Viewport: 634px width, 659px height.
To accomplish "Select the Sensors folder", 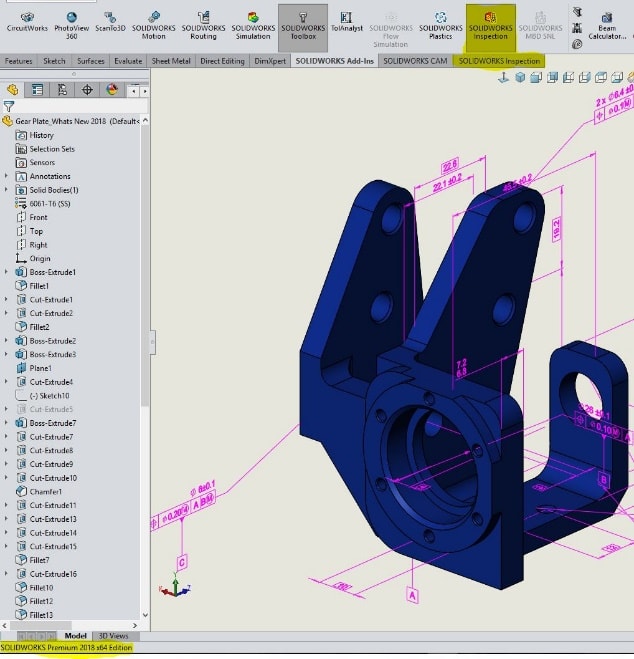I will tap(35, 163).
